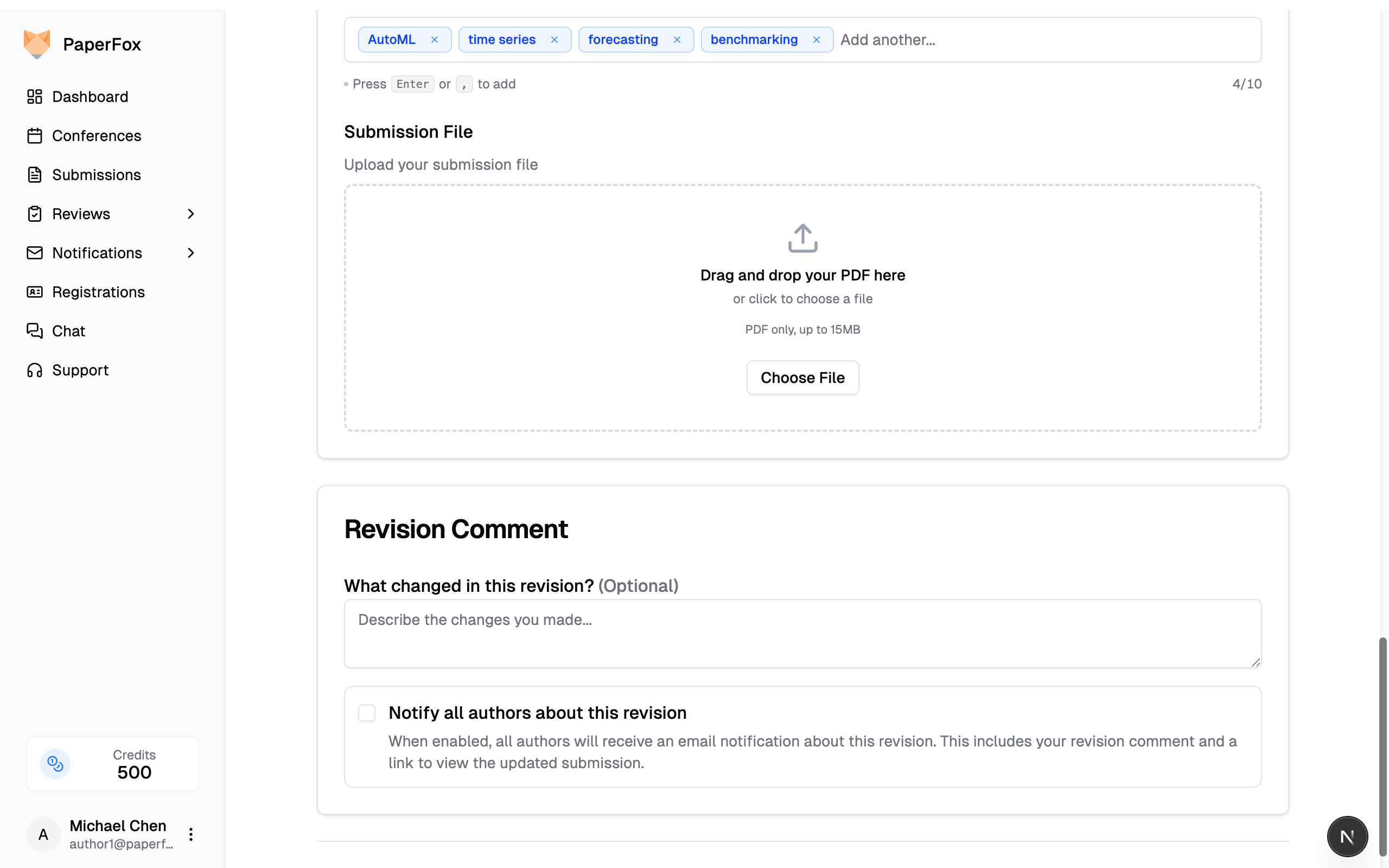Screen dimensions: 1389x868
Task: Expand the Reviews submenu chevron
Action: point(191,214)
